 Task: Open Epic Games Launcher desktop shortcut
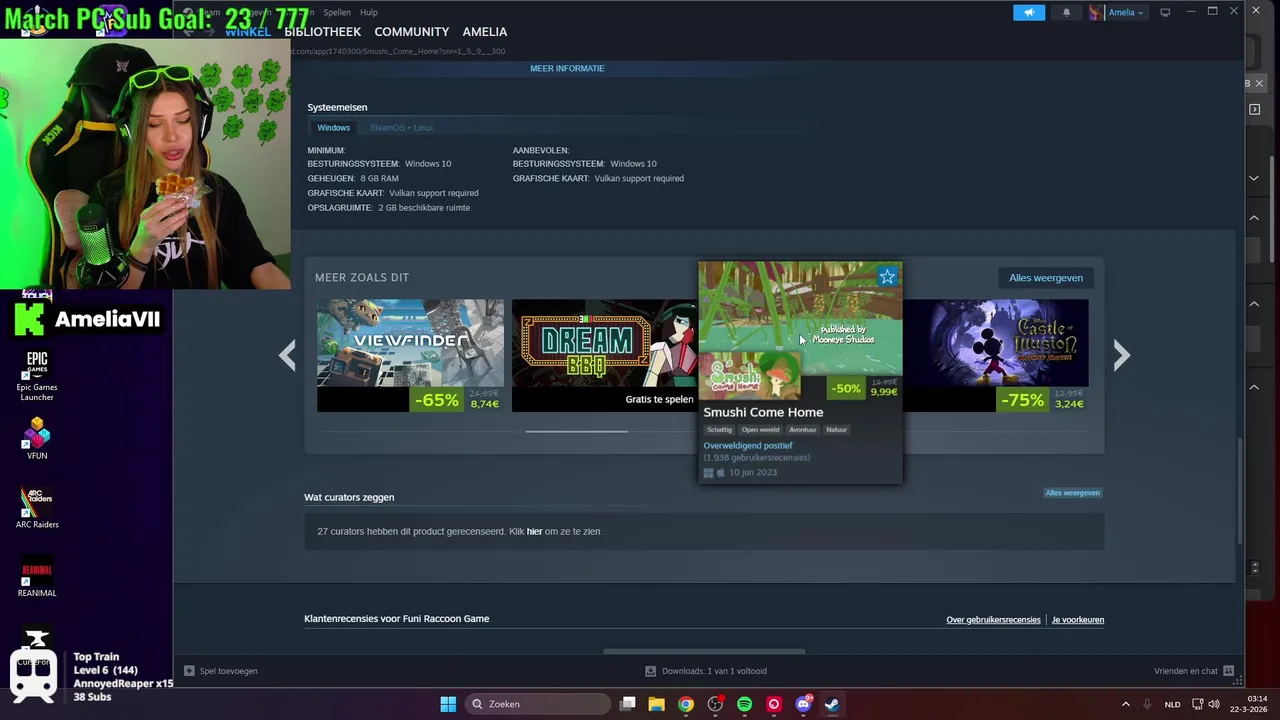pos(37,376)
